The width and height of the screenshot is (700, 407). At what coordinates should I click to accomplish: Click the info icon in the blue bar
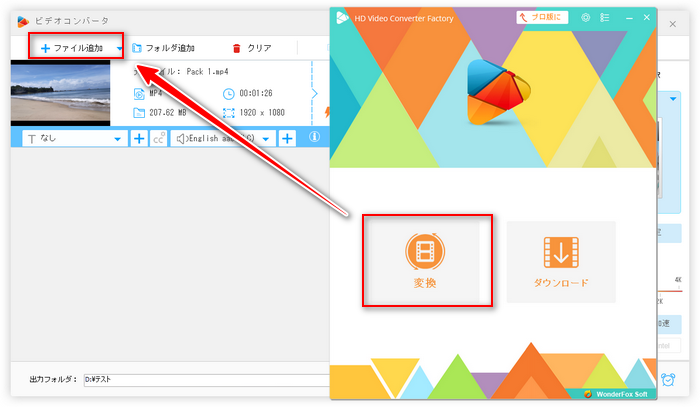(314, 137)
